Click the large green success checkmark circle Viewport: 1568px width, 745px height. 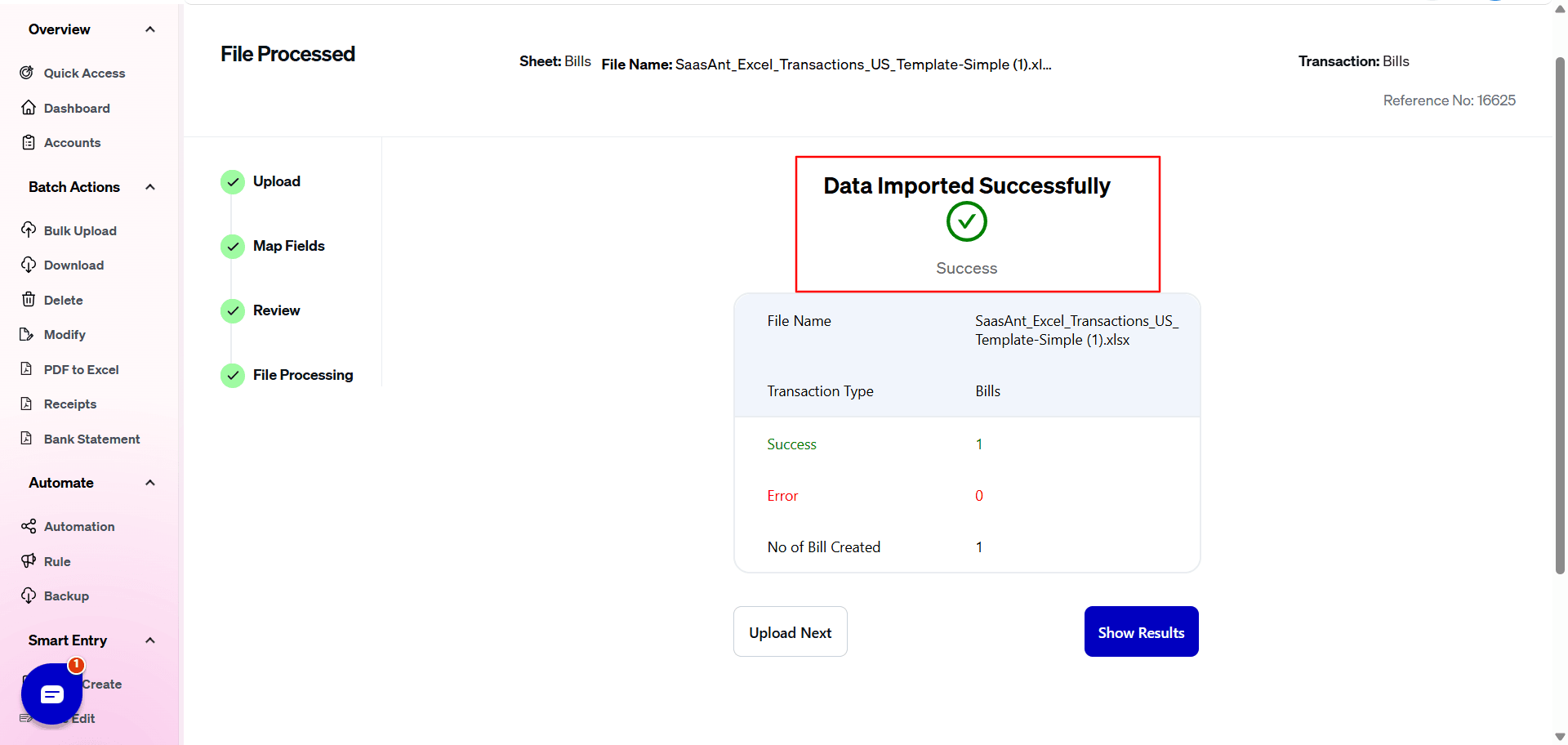[x=966, y=221]
